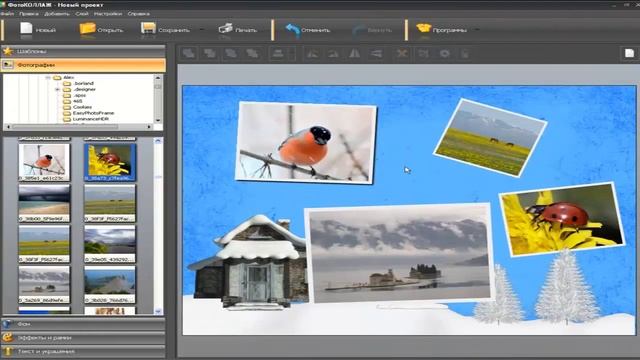640x360 pixels.
Task: Switch to the Шаблоны panel
Action: tap(83, 51)
